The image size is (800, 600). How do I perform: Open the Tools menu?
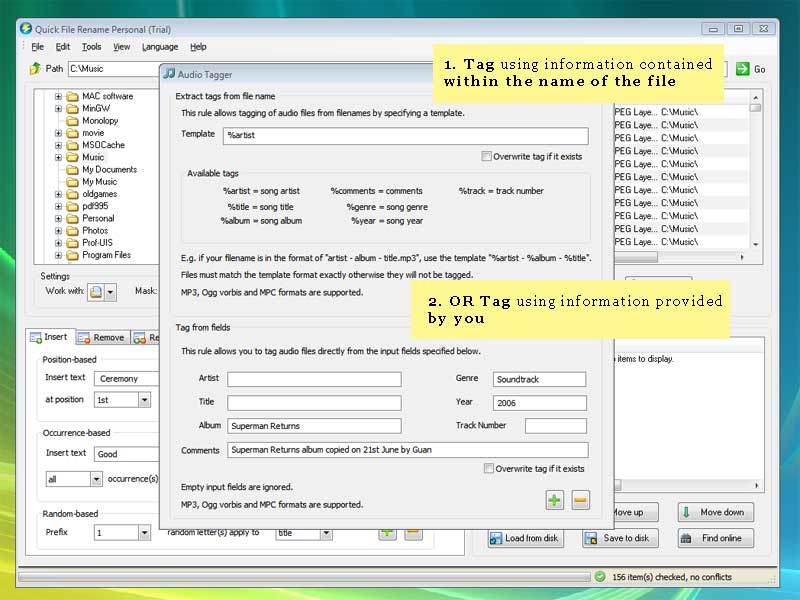(x=91, y=46)
